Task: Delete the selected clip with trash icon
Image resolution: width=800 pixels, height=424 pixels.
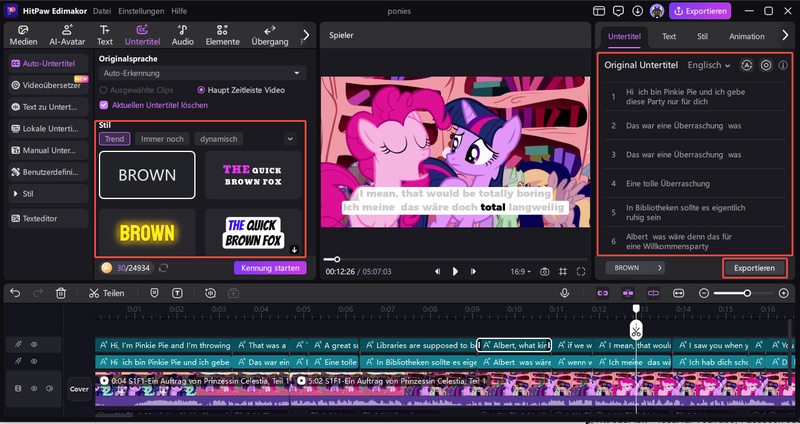Action: [61, 293]
